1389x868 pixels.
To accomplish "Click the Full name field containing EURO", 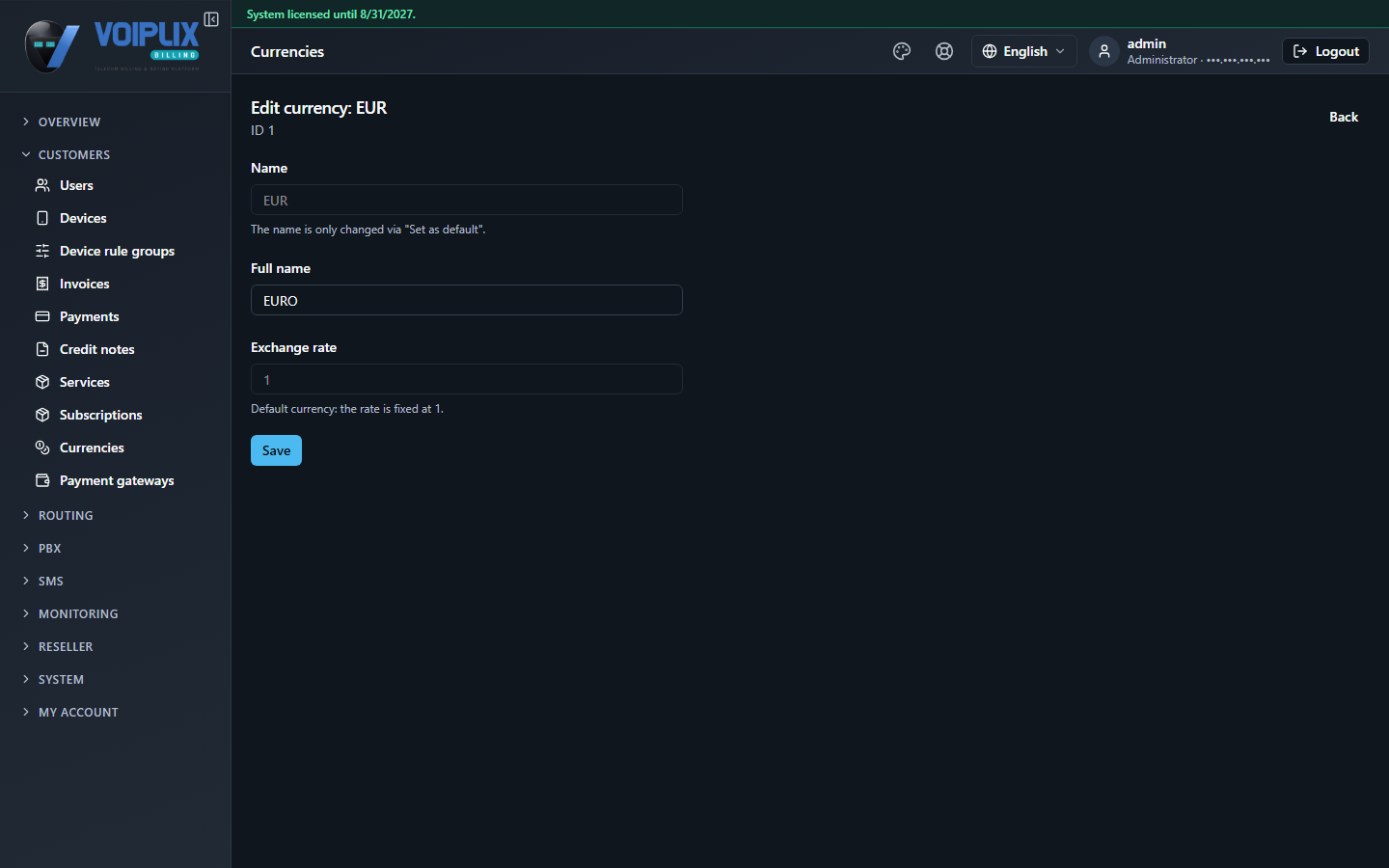I will pyautogui.click(x=467, y=300).
